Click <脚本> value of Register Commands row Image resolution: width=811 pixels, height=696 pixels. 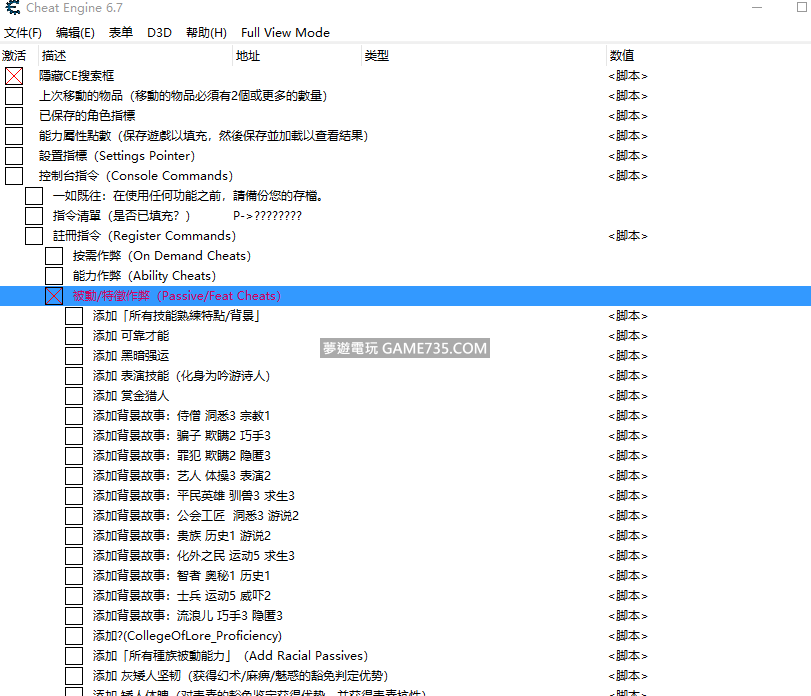[x=628, y=236]
